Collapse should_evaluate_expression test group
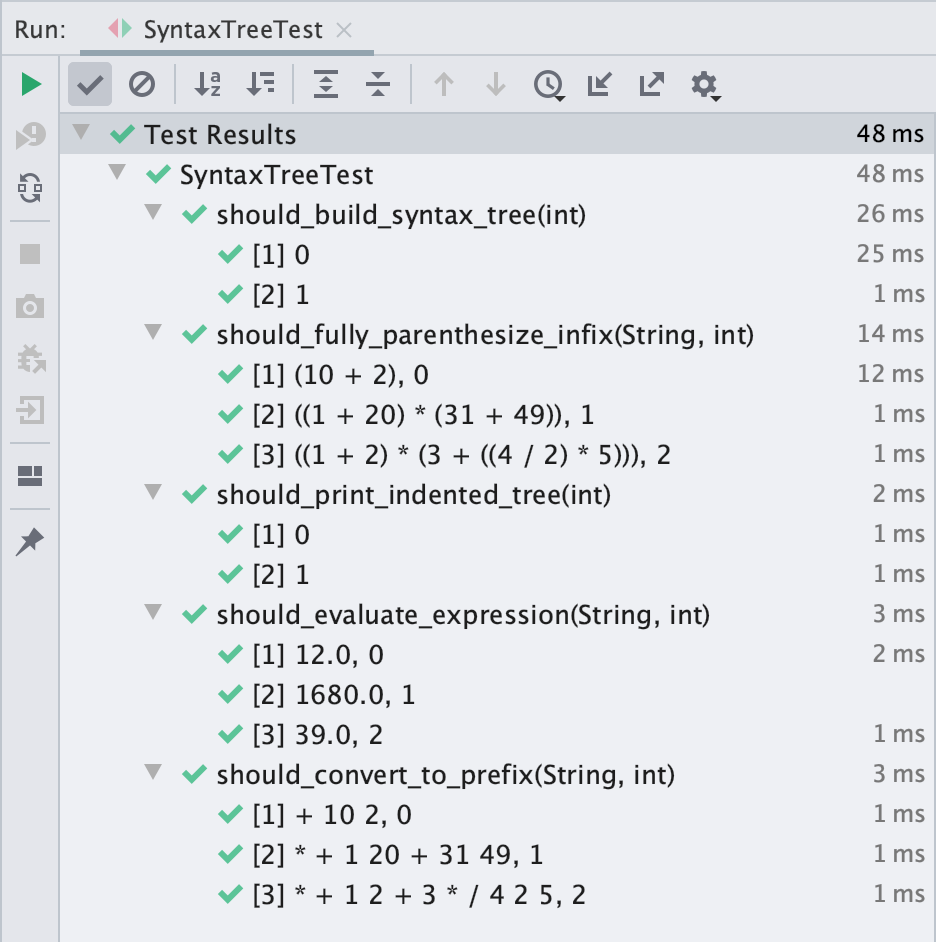The height and width of the screenshot is (942, 936). click(x=153, y=613)
